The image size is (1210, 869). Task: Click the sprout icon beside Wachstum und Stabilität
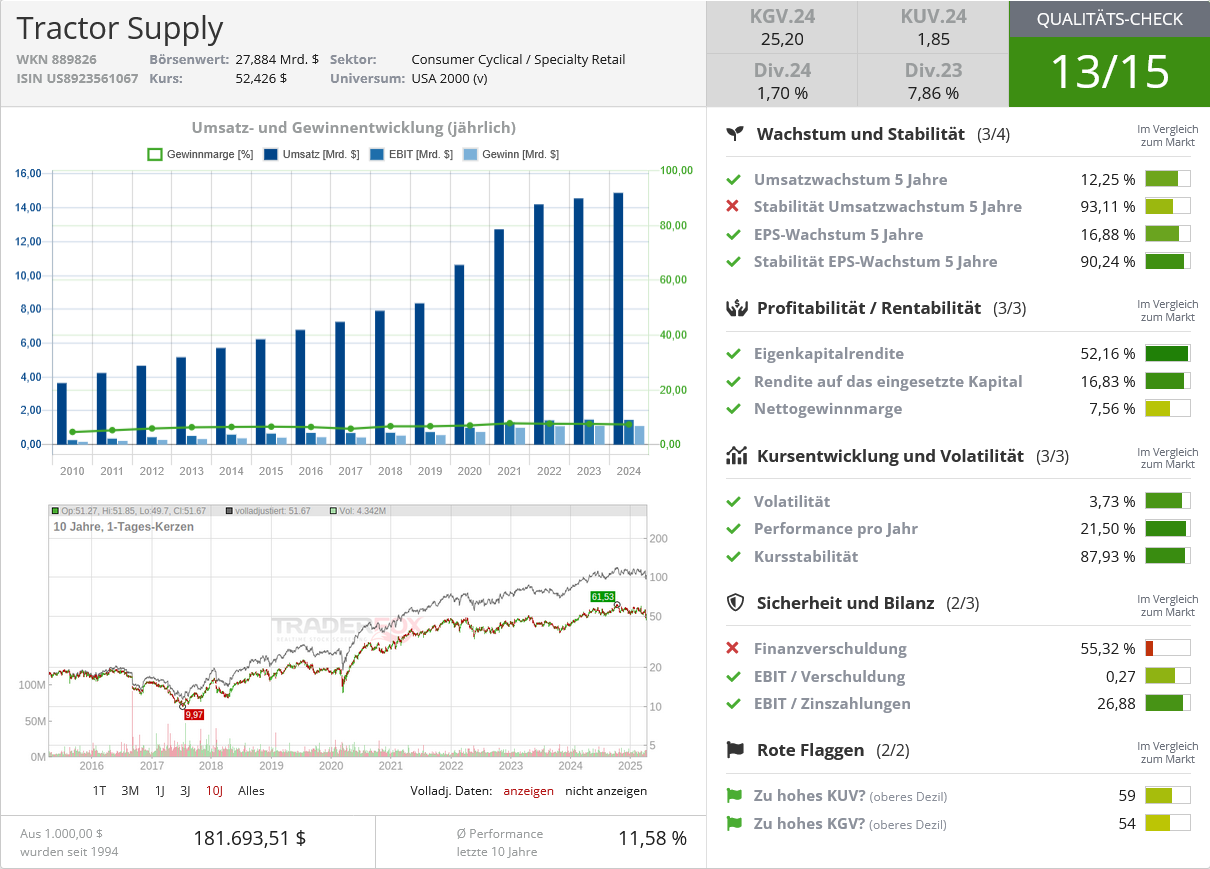(736, 133)
